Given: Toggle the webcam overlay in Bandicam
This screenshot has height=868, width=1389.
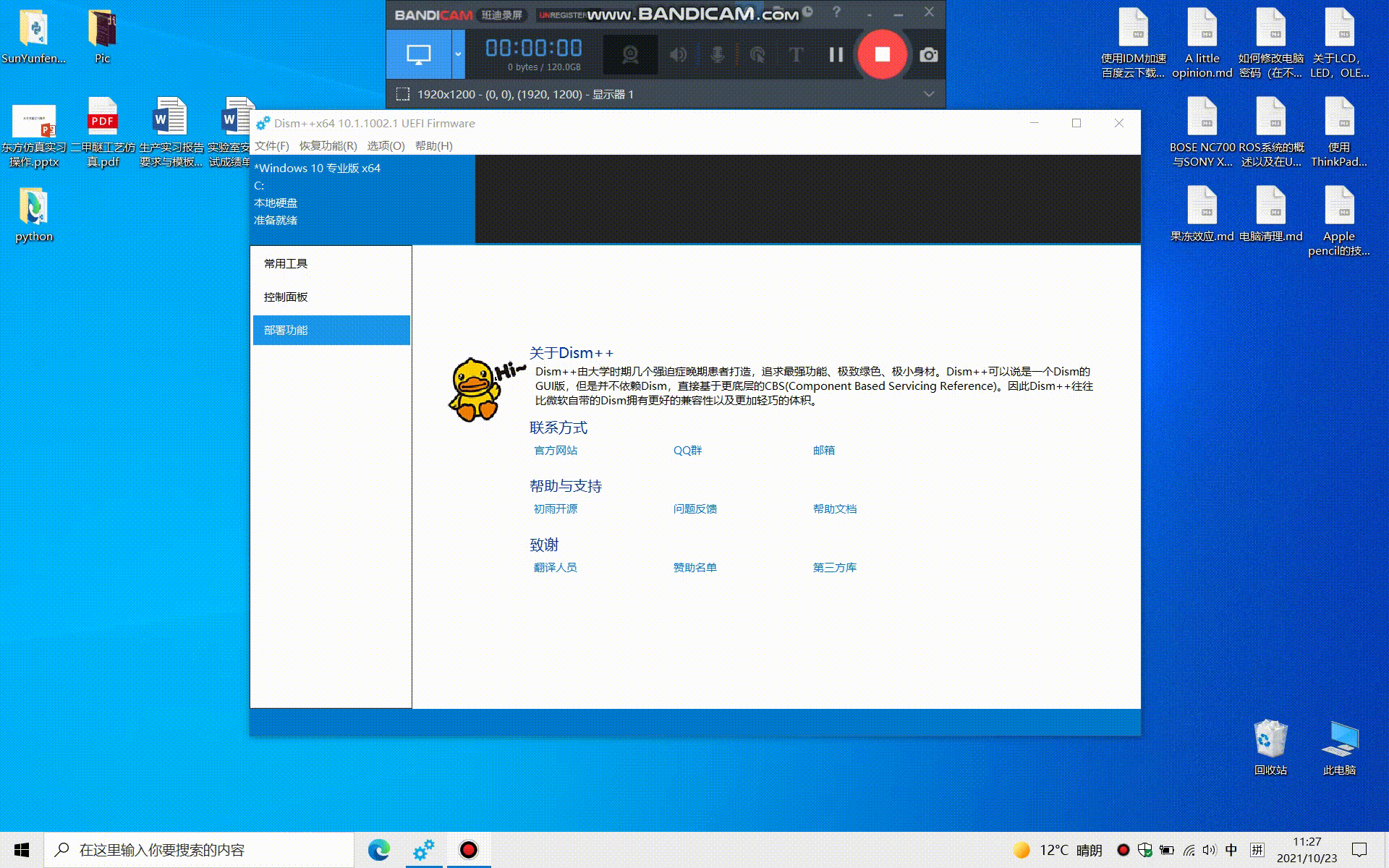Looking at the screenshot, I should pos(630,55).
